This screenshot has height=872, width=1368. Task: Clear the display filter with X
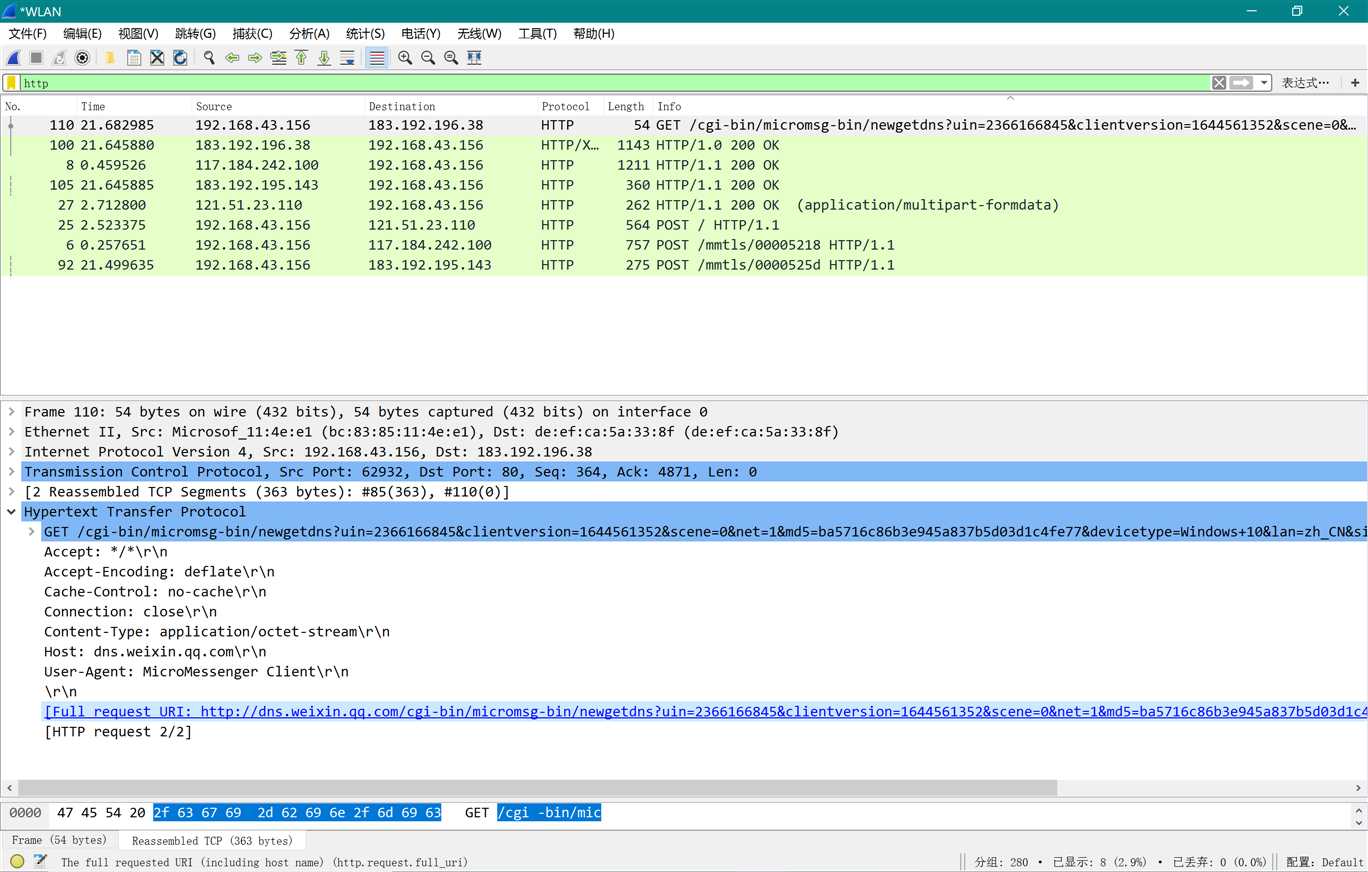[x=1219, y=83]
